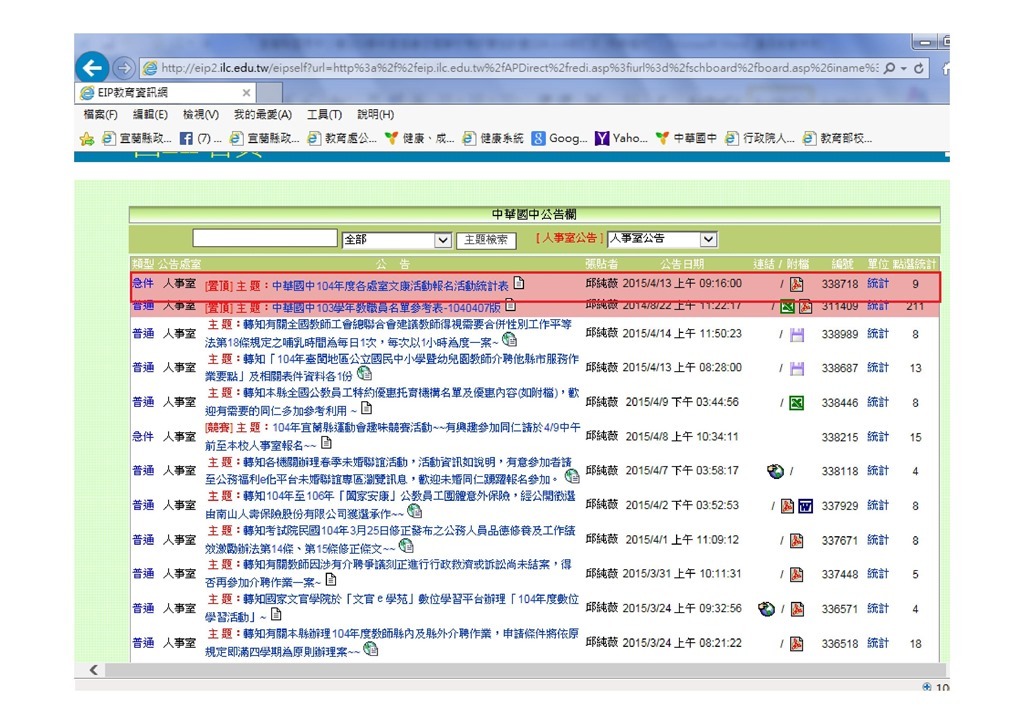This screenshot has height=724, width=1024.
Task: Click 統計 link for announcement 338718
Action: (878, 283)
